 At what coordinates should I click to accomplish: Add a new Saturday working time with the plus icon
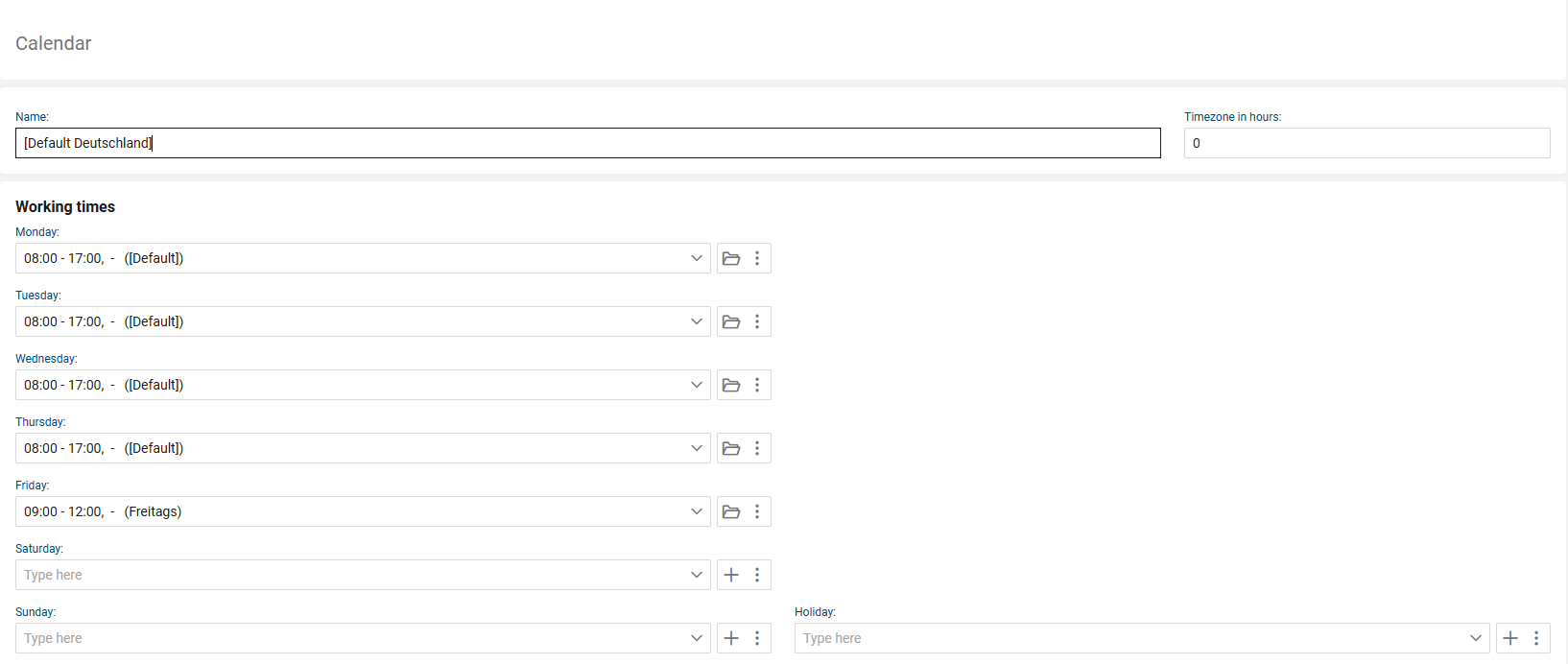731,575
